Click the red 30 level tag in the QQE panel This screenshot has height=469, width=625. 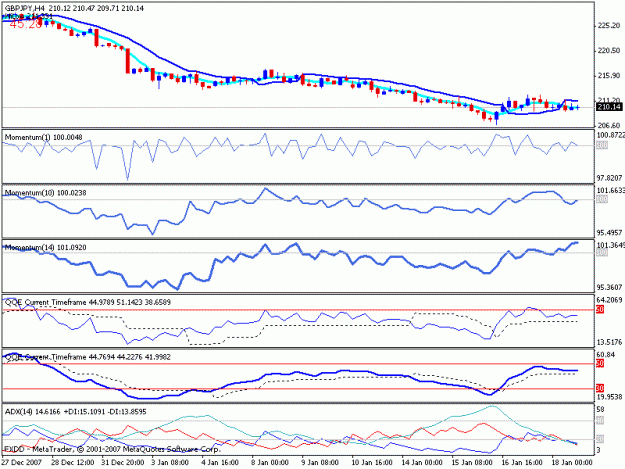600,388
